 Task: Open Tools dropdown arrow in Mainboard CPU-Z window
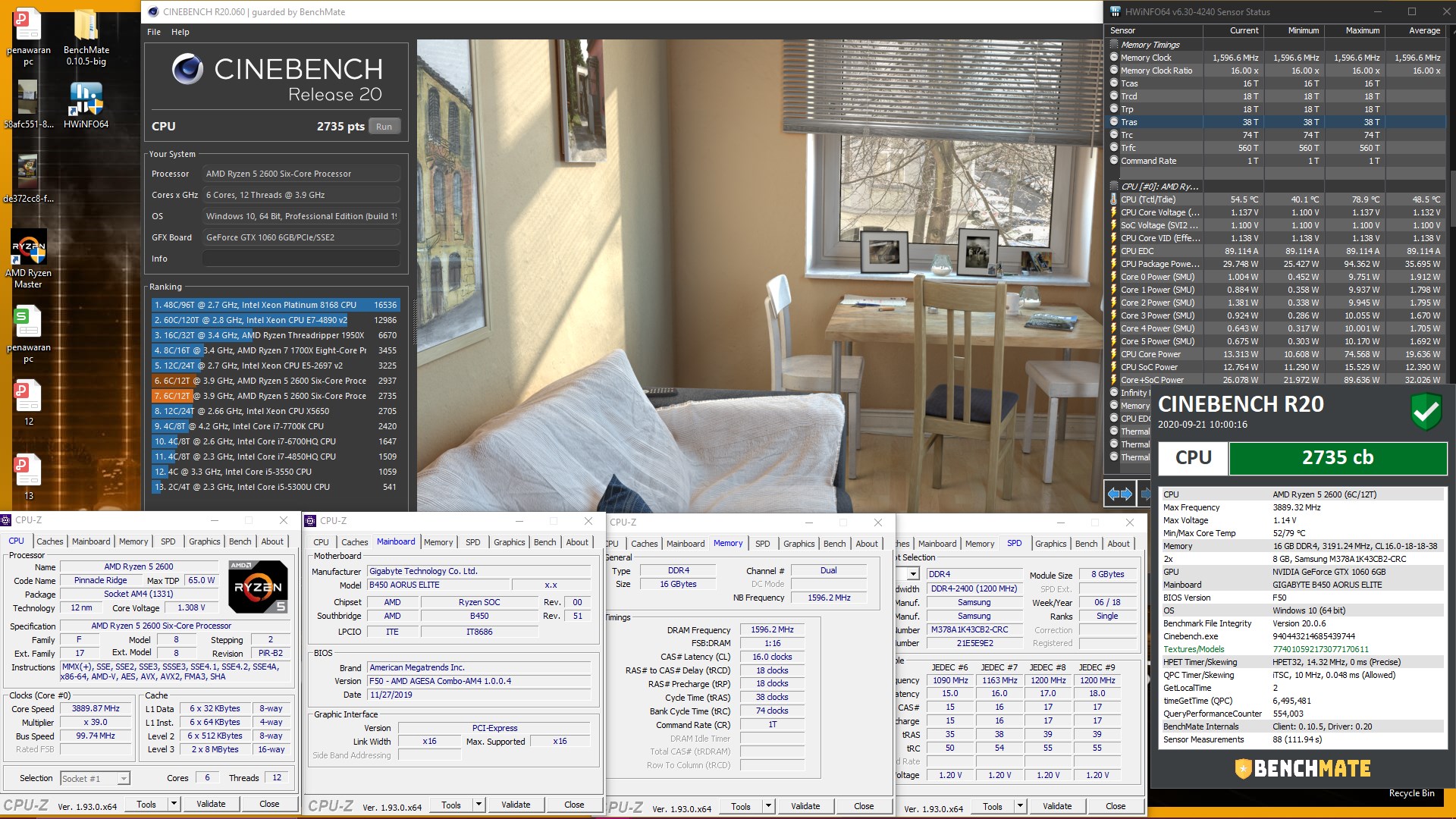point(479,805)
